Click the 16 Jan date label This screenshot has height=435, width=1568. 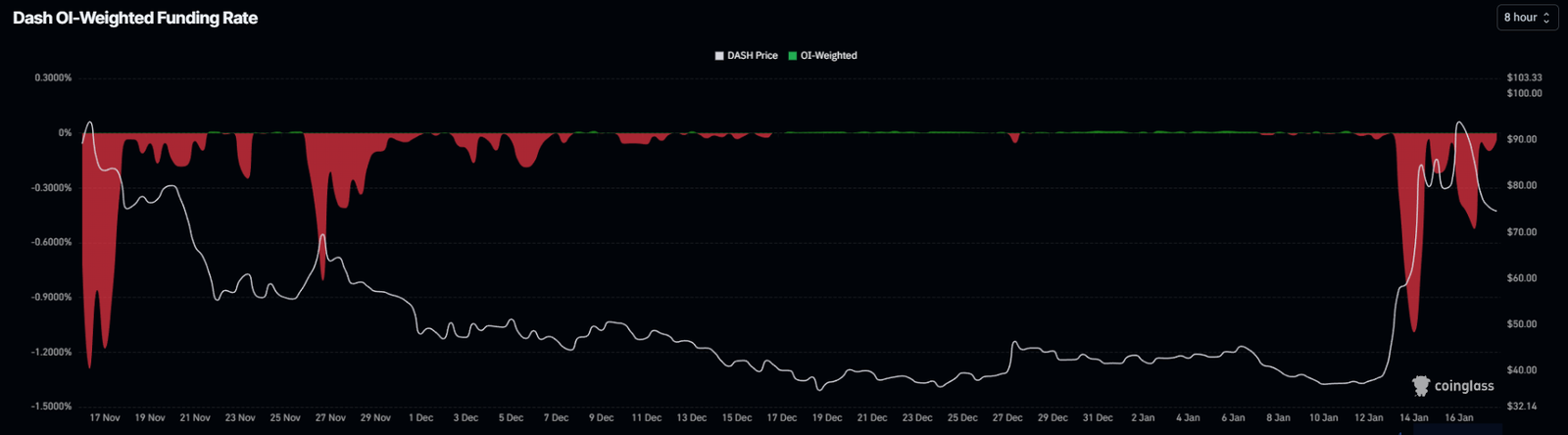[1458, 417]
